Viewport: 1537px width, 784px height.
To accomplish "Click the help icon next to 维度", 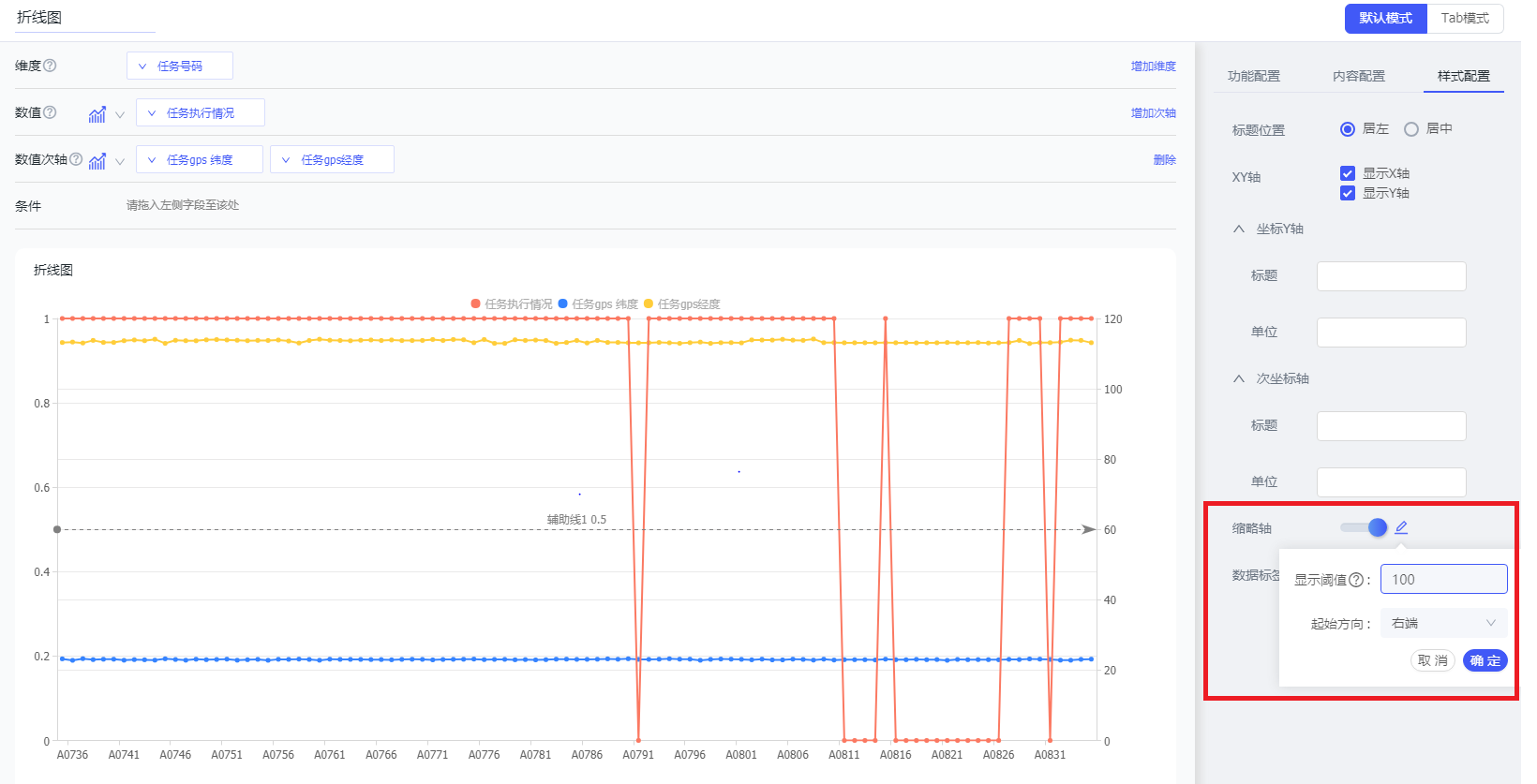I will [51, 66].
